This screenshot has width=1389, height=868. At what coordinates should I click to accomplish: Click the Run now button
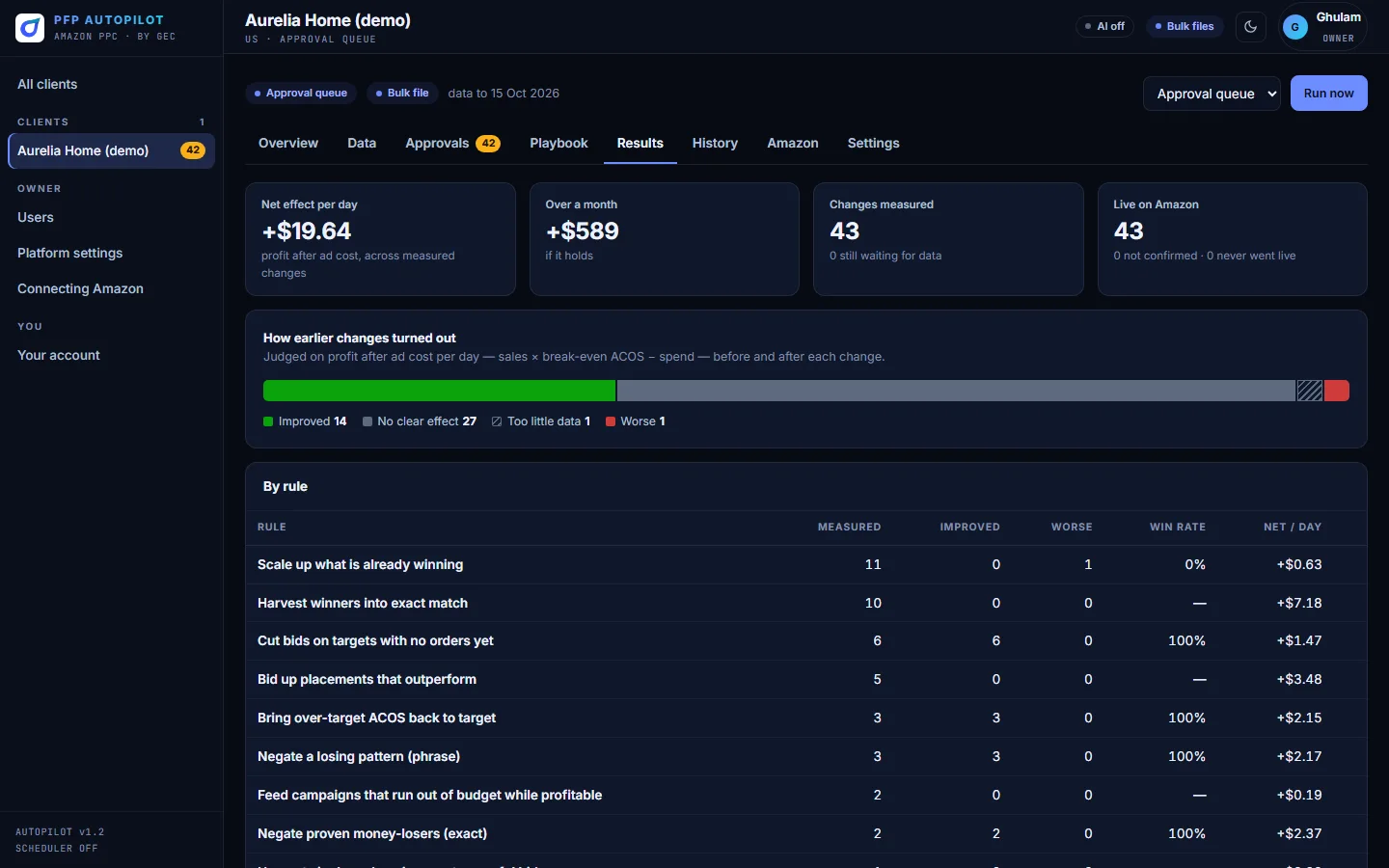click(1328, 94)
